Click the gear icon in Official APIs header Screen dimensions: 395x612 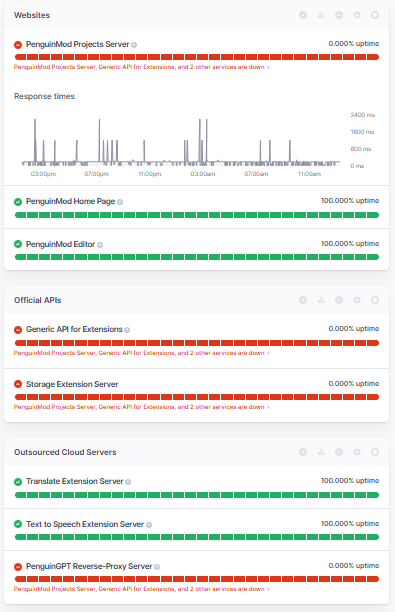click(x=357, y=300)
